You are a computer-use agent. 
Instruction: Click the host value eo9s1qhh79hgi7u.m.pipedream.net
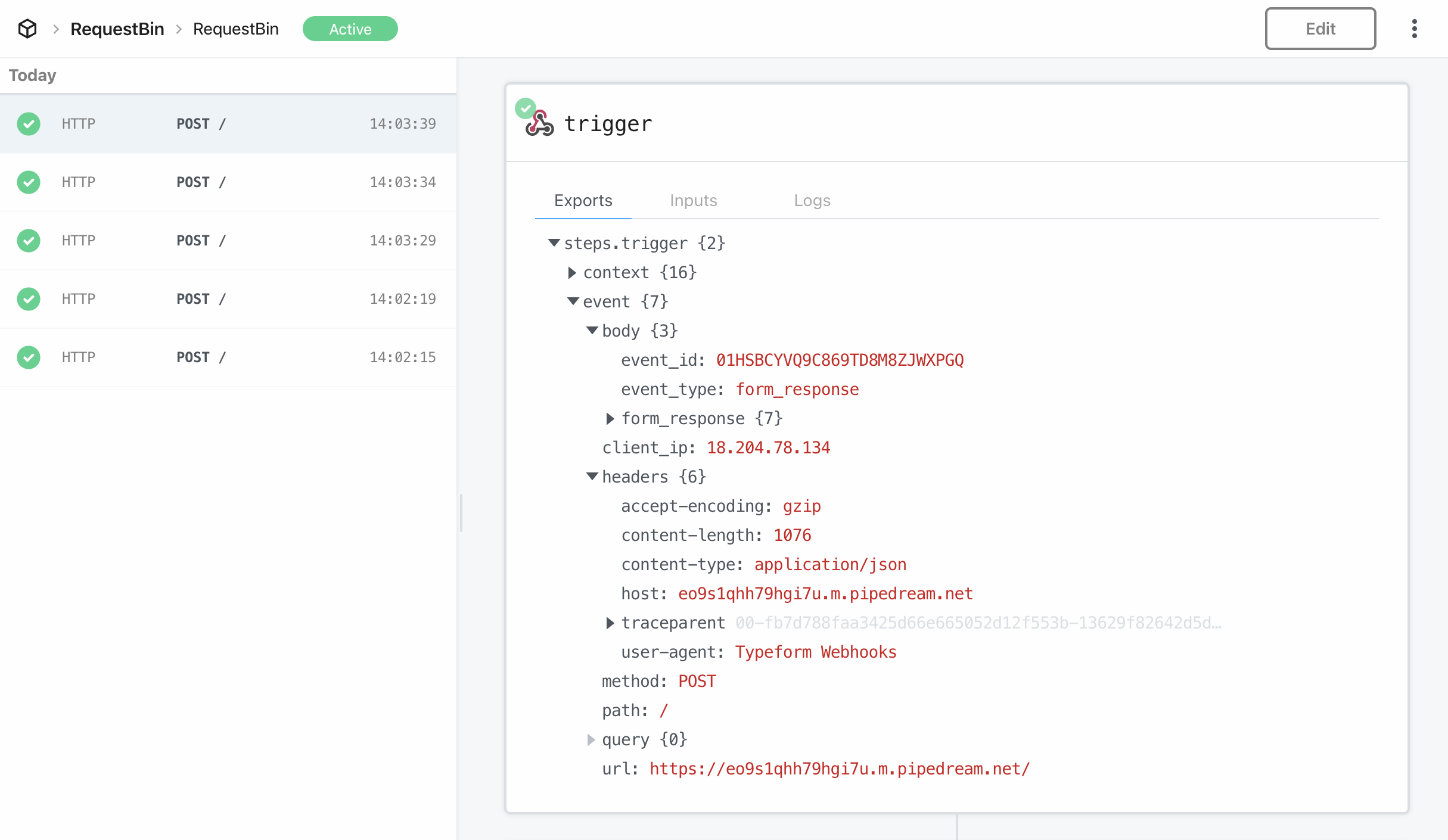click(826, 594)
